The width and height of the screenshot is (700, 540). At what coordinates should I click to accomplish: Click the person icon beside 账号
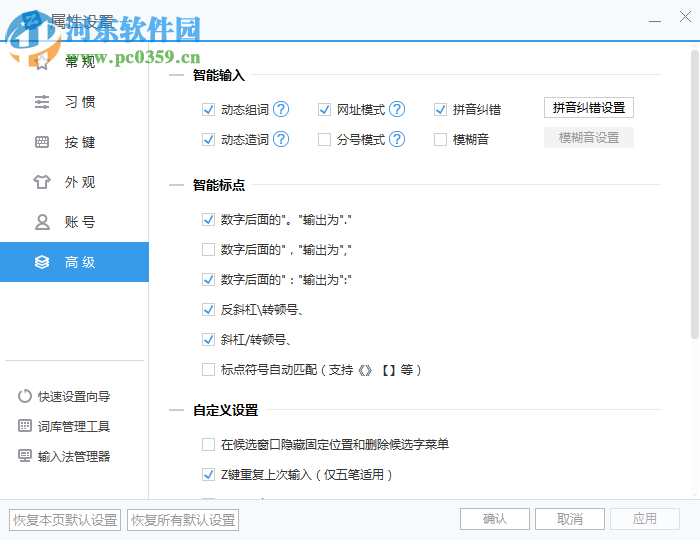point(42,222)
